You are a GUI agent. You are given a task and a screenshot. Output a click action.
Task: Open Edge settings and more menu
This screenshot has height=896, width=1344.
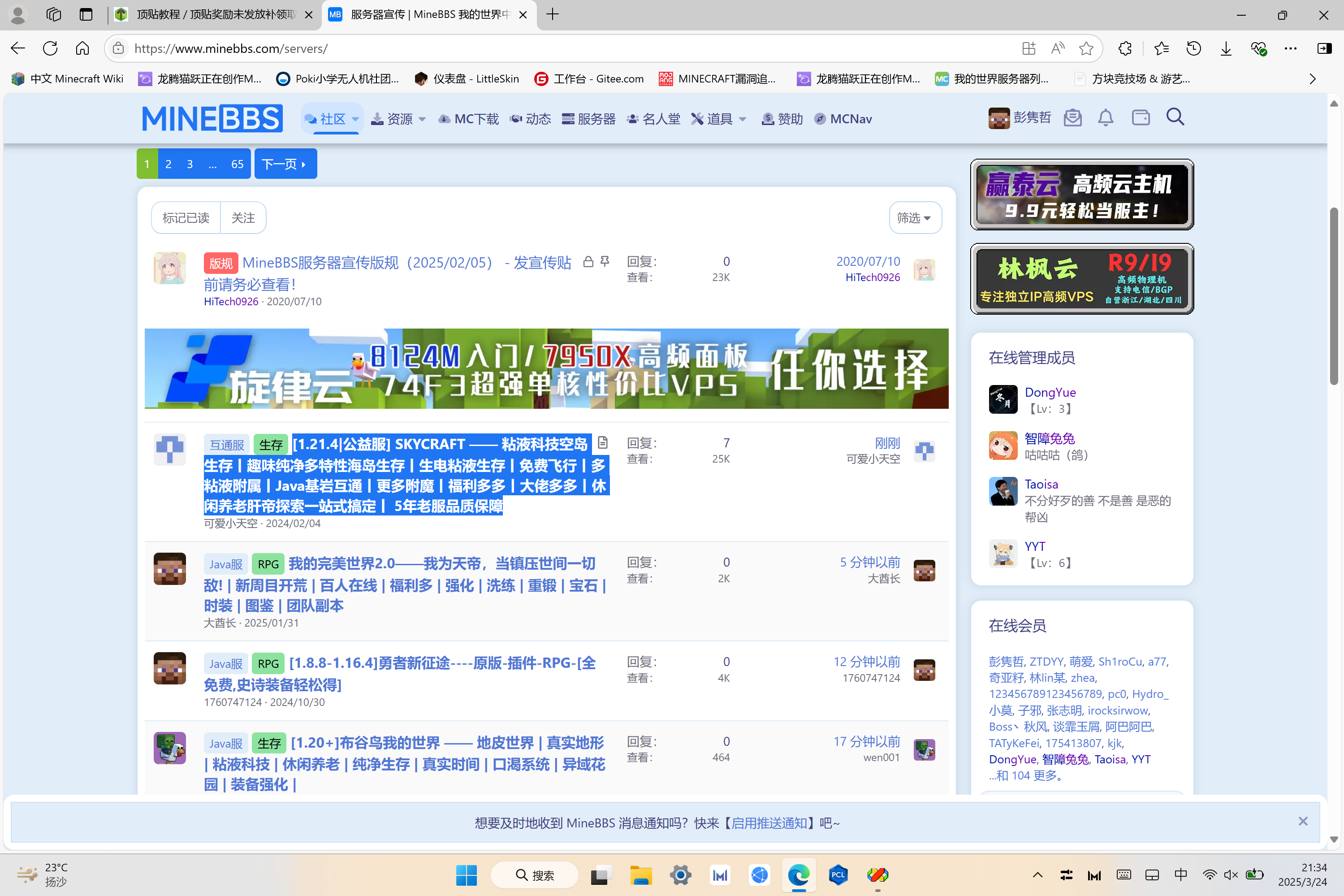click(1290, 48)
